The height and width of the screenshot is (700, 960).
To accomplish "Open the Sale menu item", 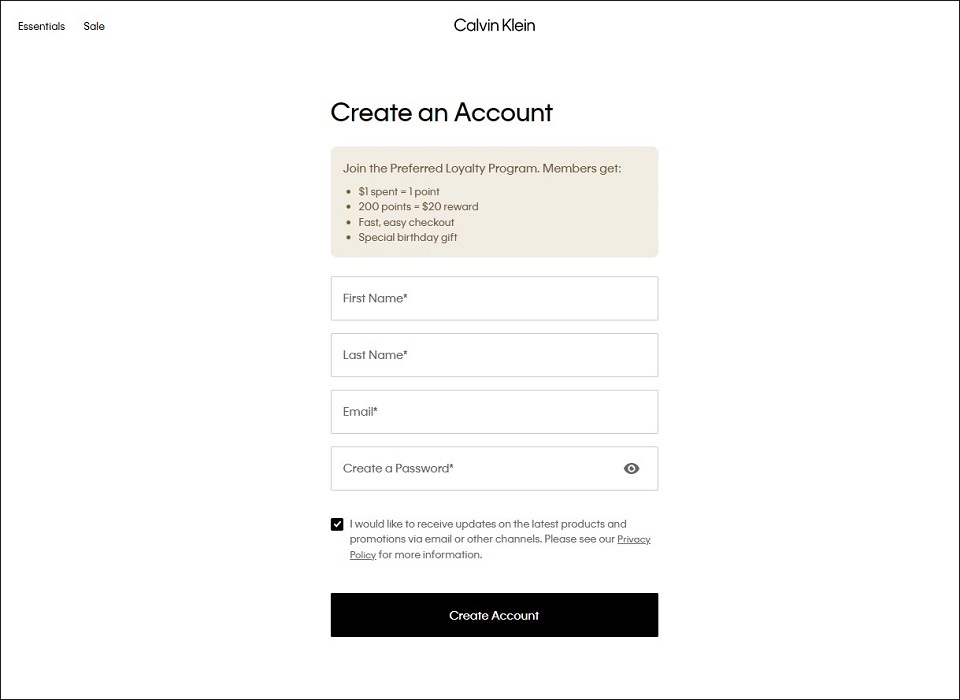I will 94,26.
